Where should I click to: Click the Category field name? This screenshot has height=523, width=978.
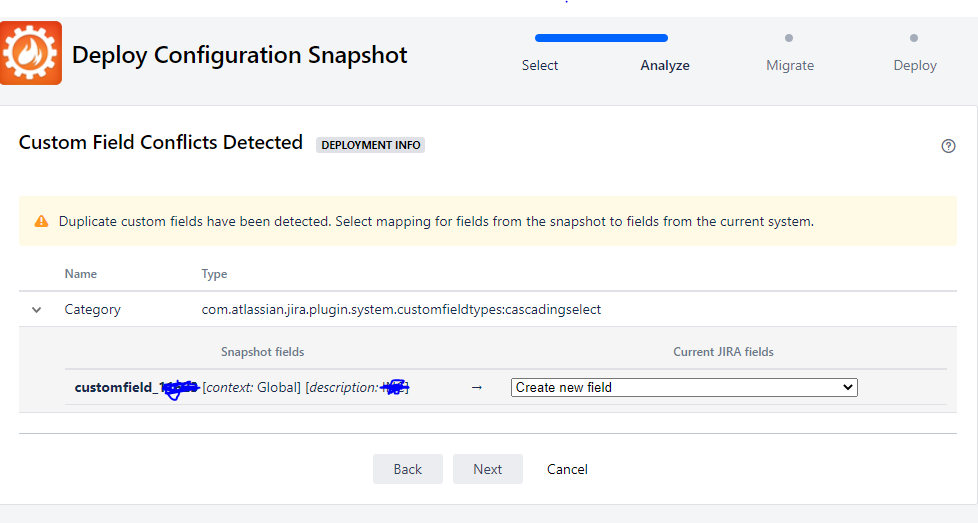point(92,310)
